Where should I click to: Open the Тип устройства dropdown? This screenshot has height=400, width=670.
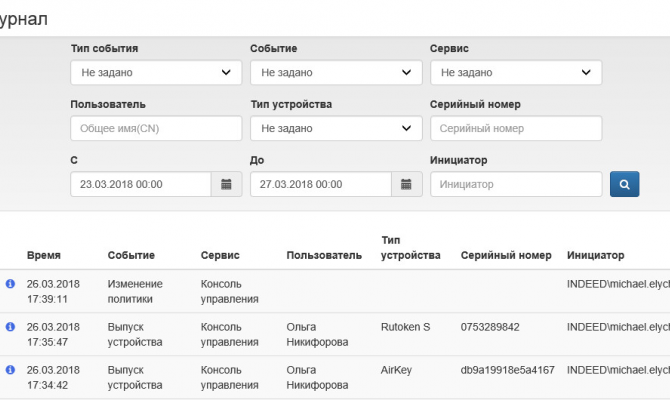335,129
